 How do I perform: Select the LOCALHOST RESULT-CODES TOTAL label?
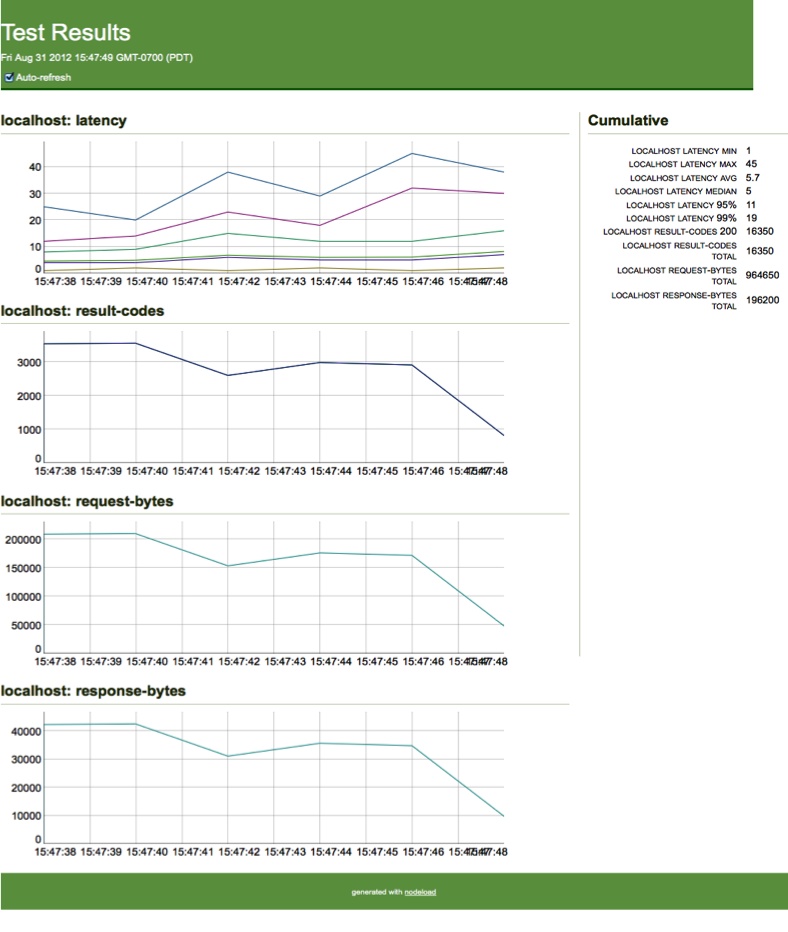click(679, 251)
